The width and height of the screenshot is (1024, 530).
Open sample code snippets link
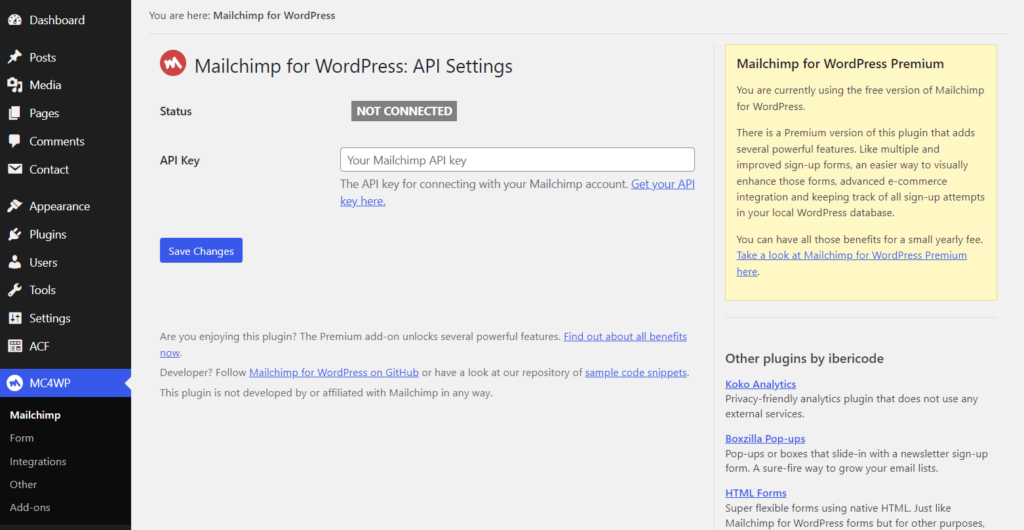click(636, 373)
